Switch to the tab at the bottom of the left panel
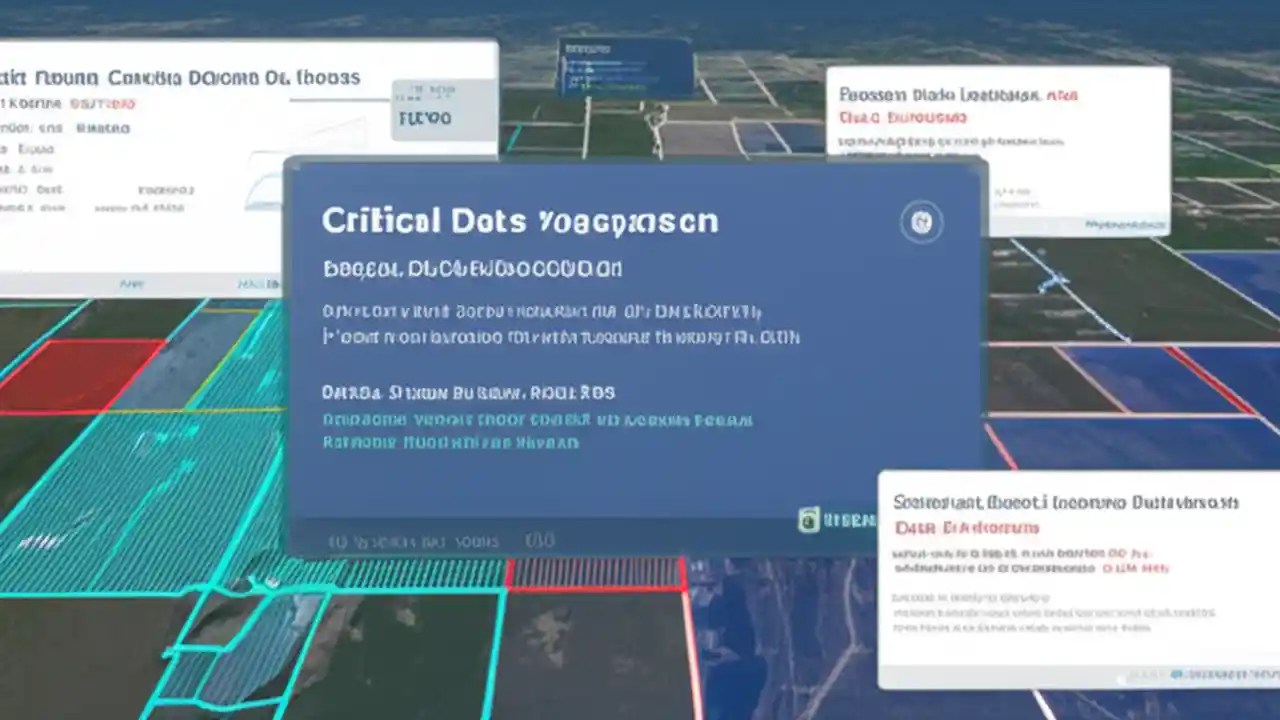1280x720 pixels. [130, 283]
